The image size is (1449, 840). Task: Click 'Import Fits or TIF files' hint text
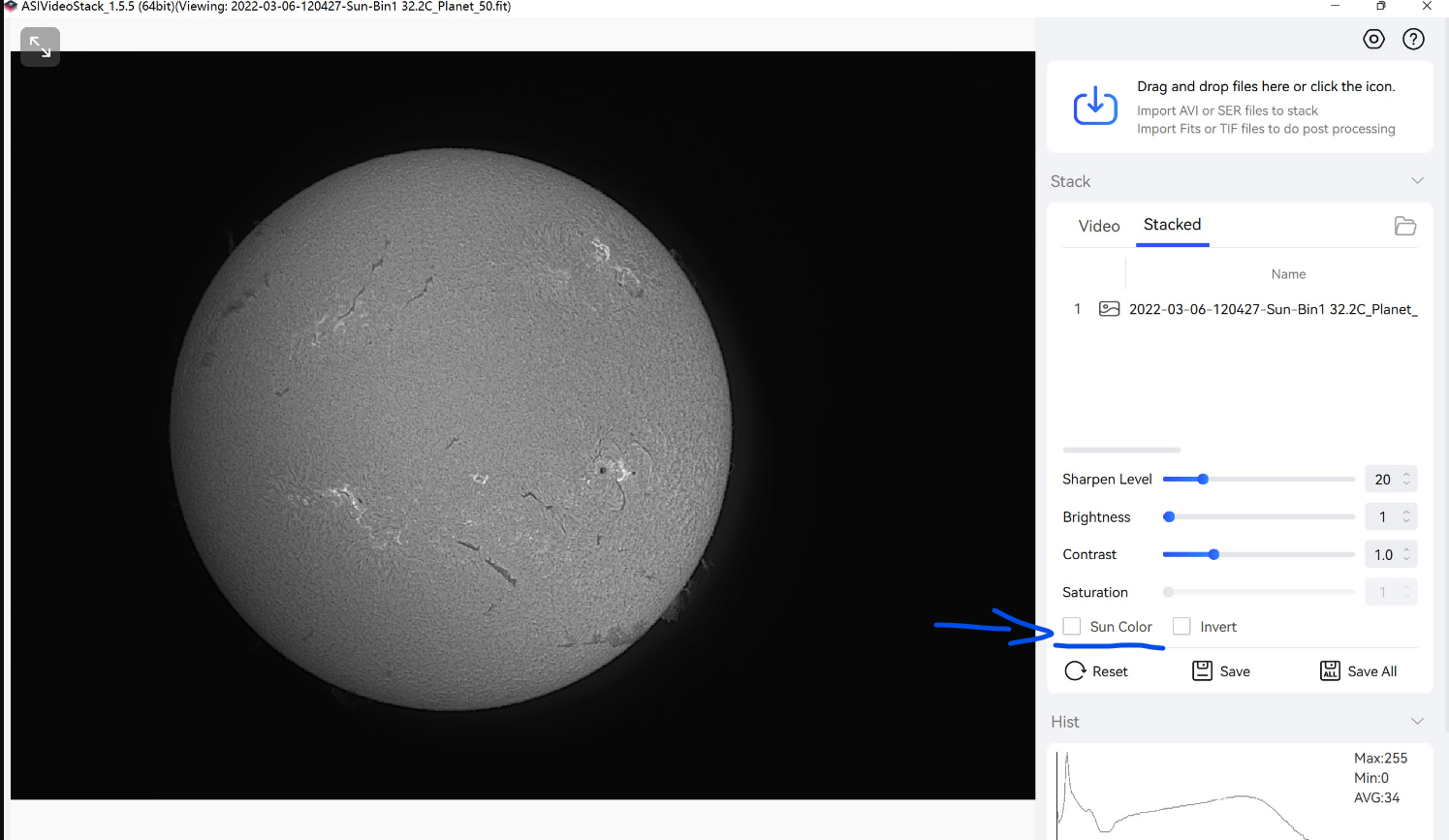(x=1266, y=129)
